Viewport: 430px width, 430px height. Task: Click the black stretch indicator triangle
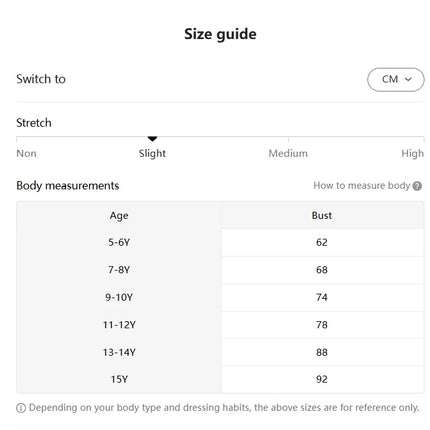[x=152, y=139]
